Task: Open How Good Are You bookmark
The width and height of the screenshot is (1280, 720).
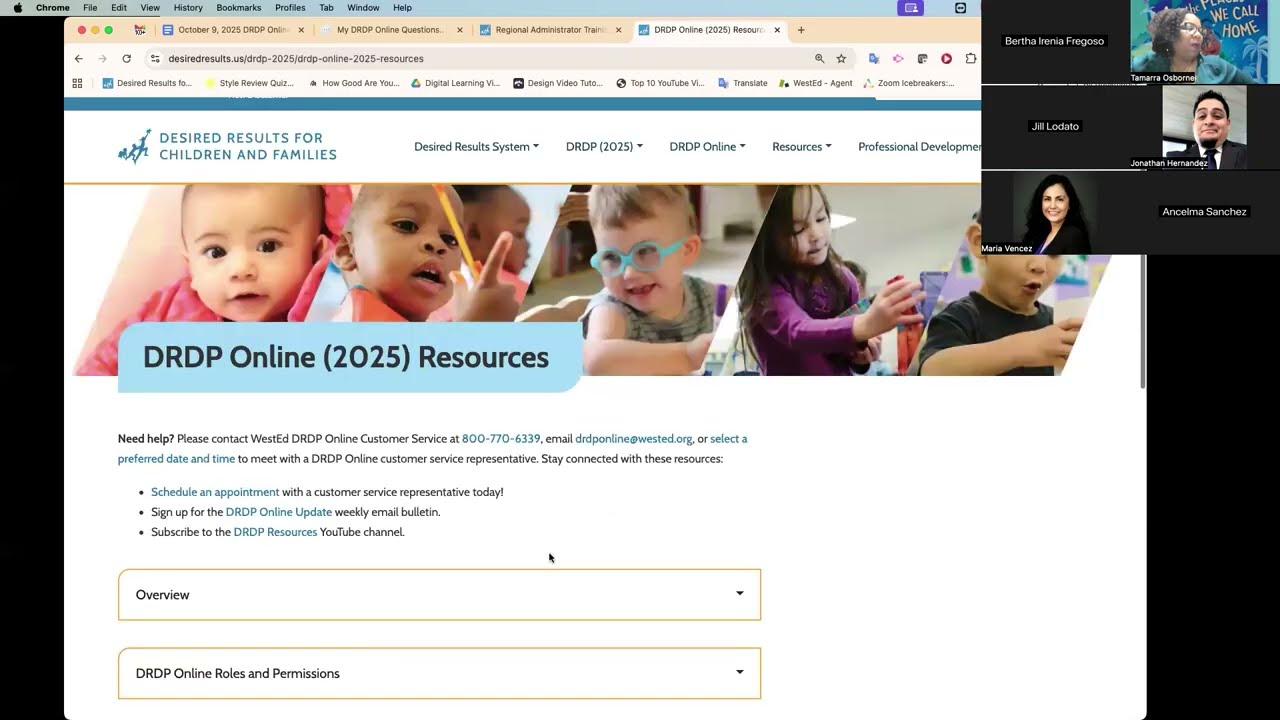Action: (354, 83)
